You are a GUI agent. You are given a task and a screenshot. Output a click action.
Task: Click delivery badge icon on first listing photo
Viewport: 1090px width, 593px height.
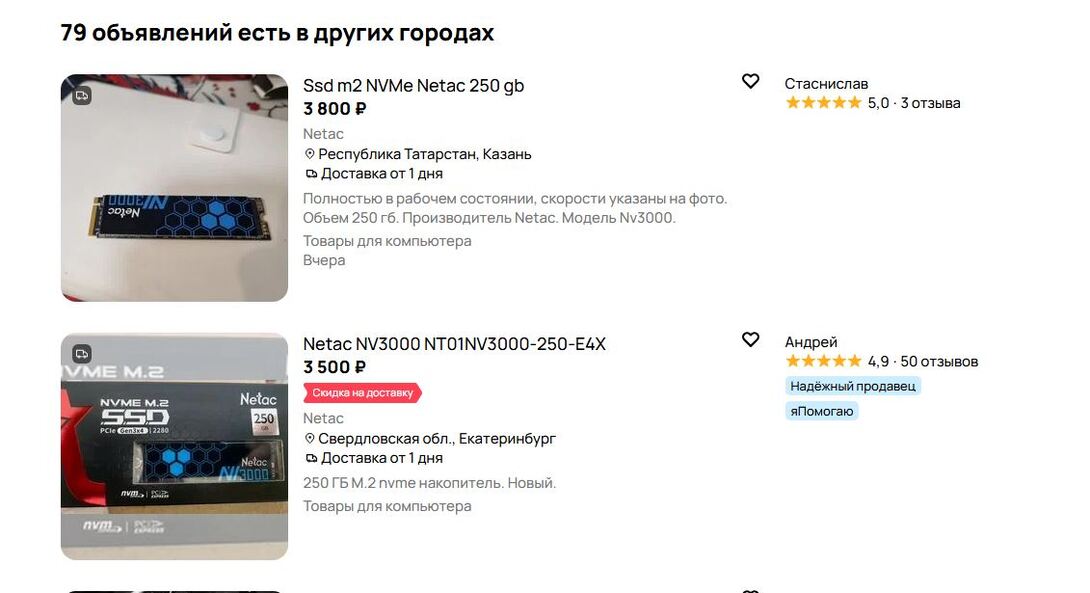point(82,95)
